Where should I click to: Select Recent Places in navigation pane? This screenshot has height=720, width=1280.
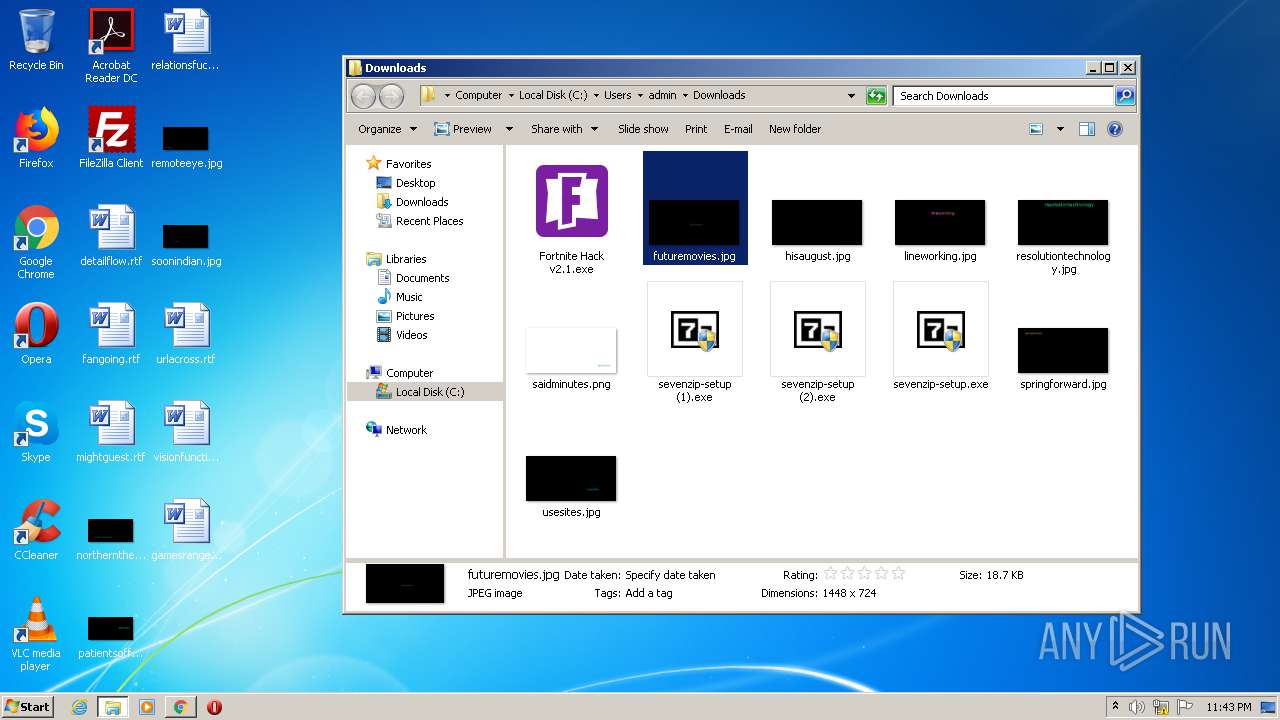[429, 221]
